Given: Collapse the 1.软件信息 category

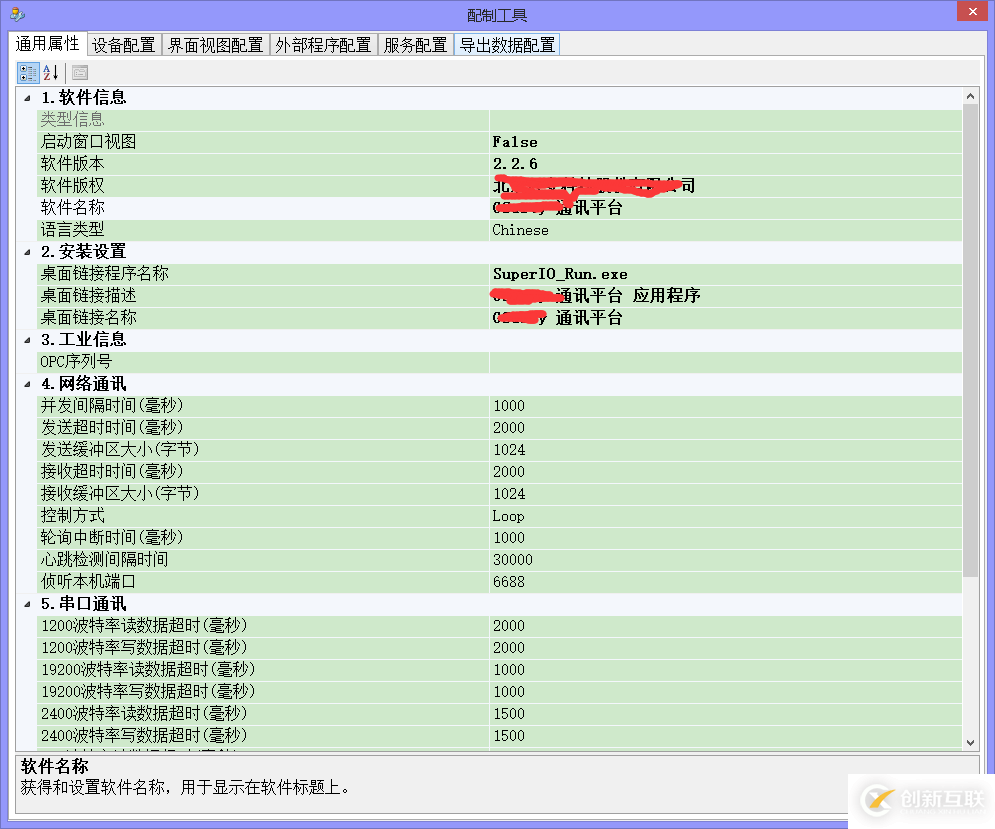Looking at the screenshot, I should [27, 98].
